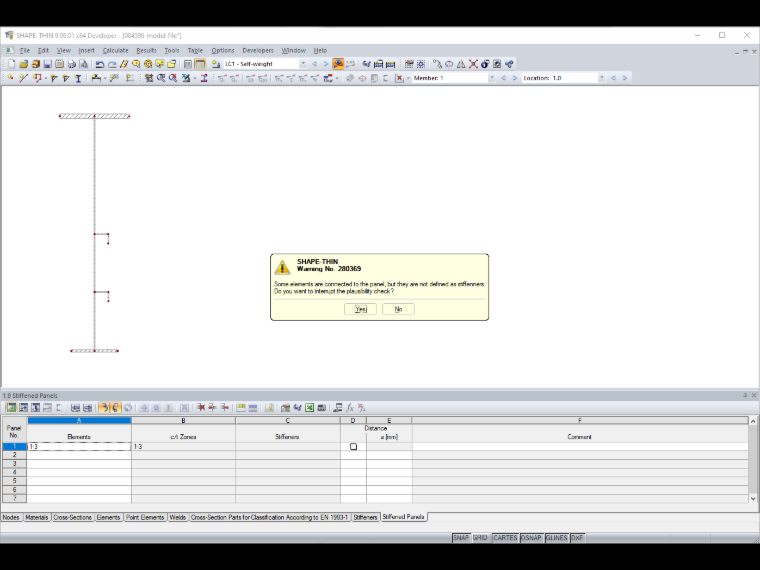
Task: Toggle GLINES in the status bar
Action: (556, 538)
